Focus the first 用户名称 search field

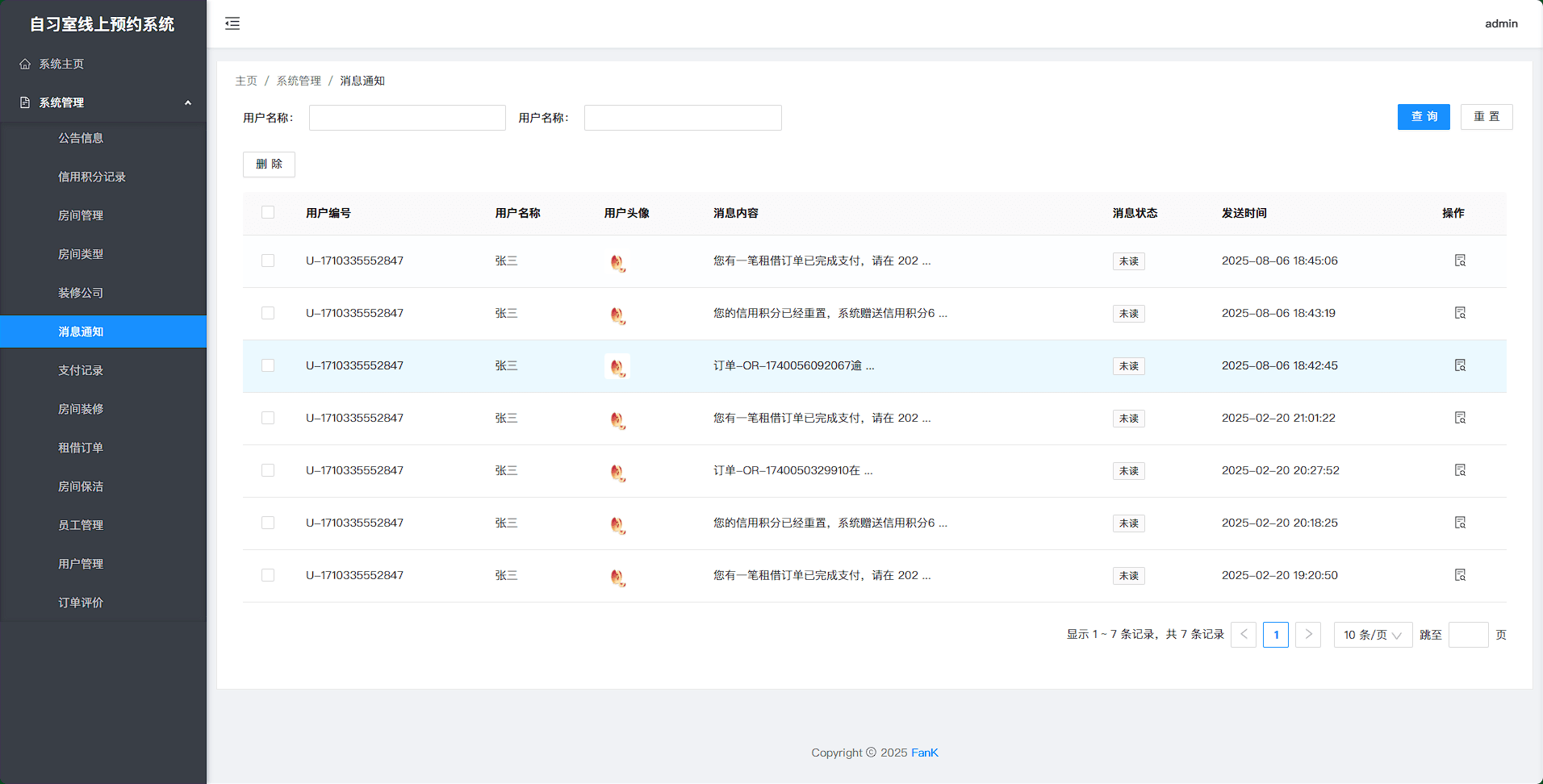coord(408,118)
